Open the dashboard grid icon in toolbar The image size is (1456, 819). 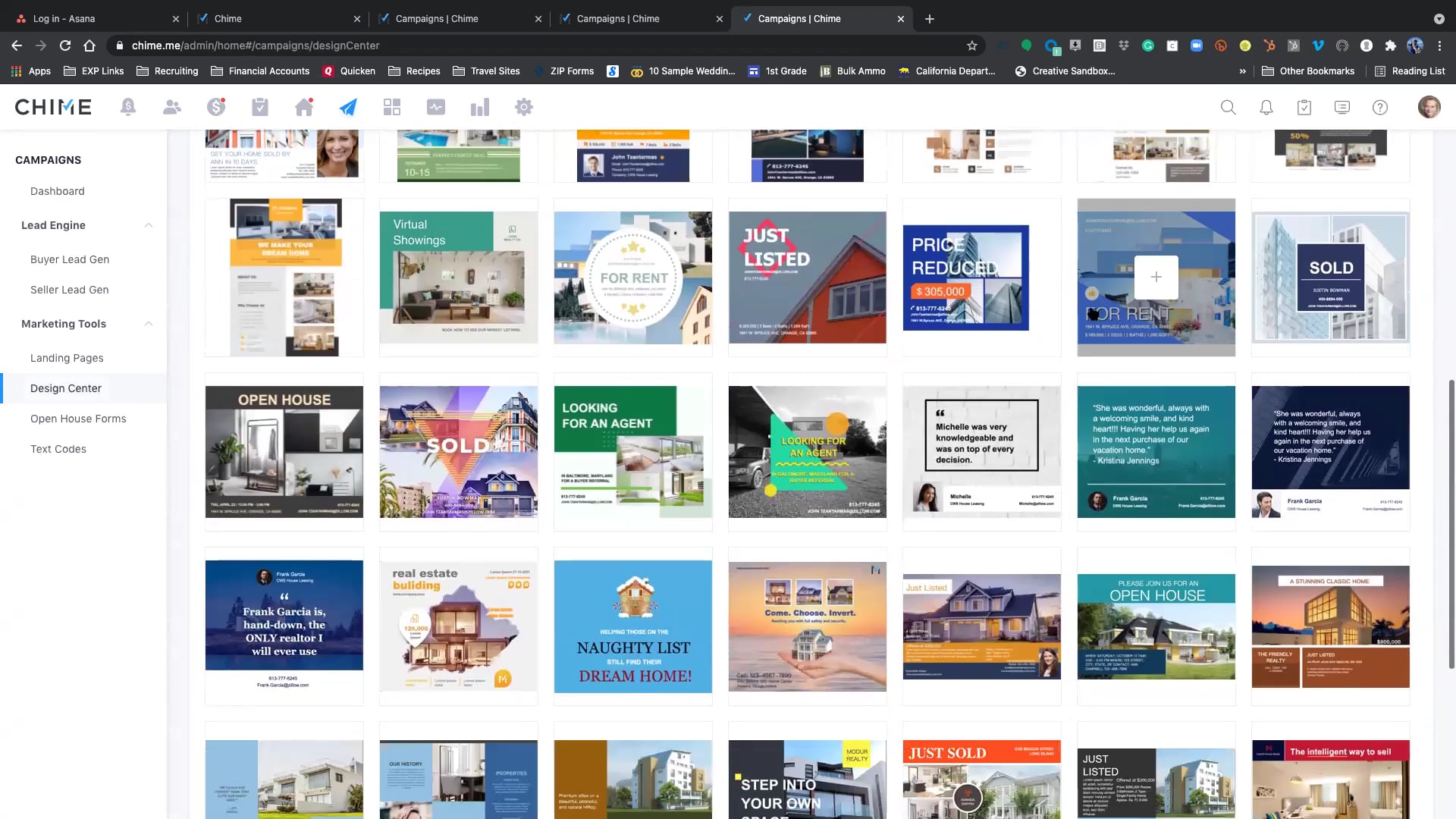click(391, 107)
